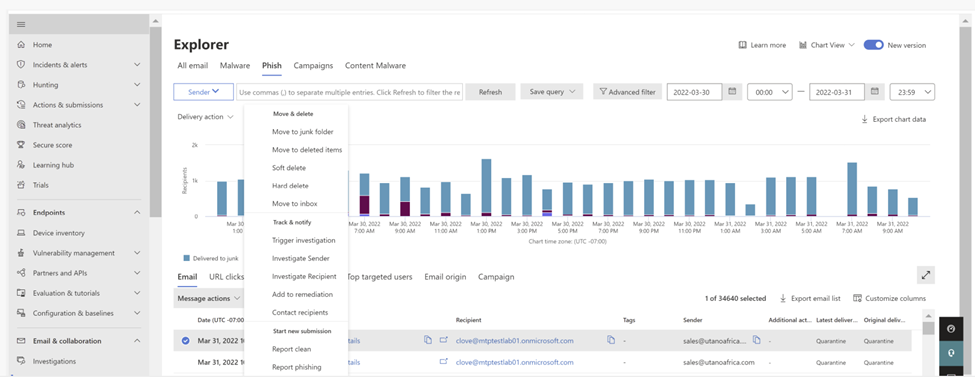The image size is (975, 377).
Task: Click the sender filter text input field
Action: (349, 92)
